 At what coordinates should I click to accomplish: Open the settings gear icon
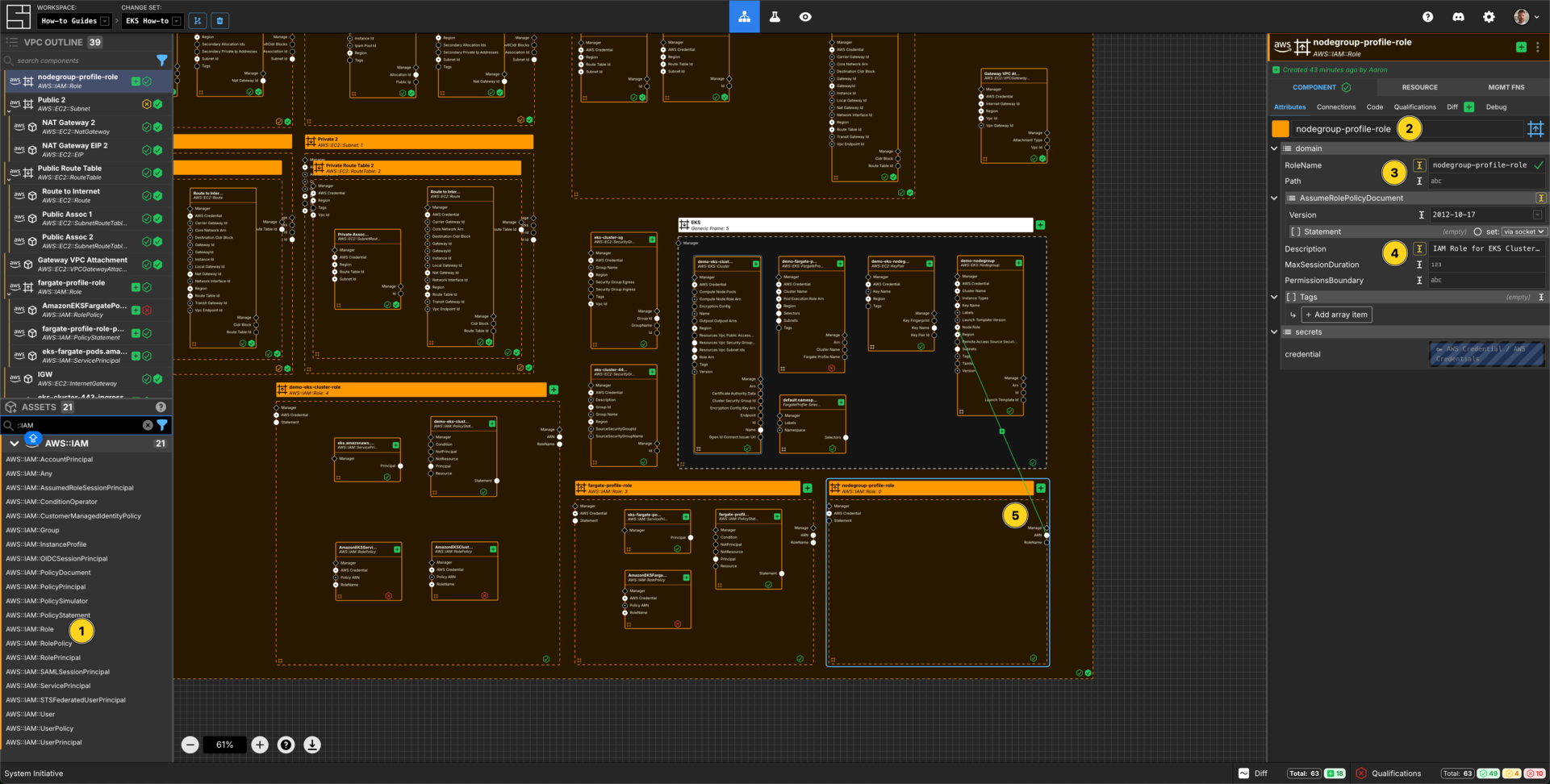(x=1489, y=16)
